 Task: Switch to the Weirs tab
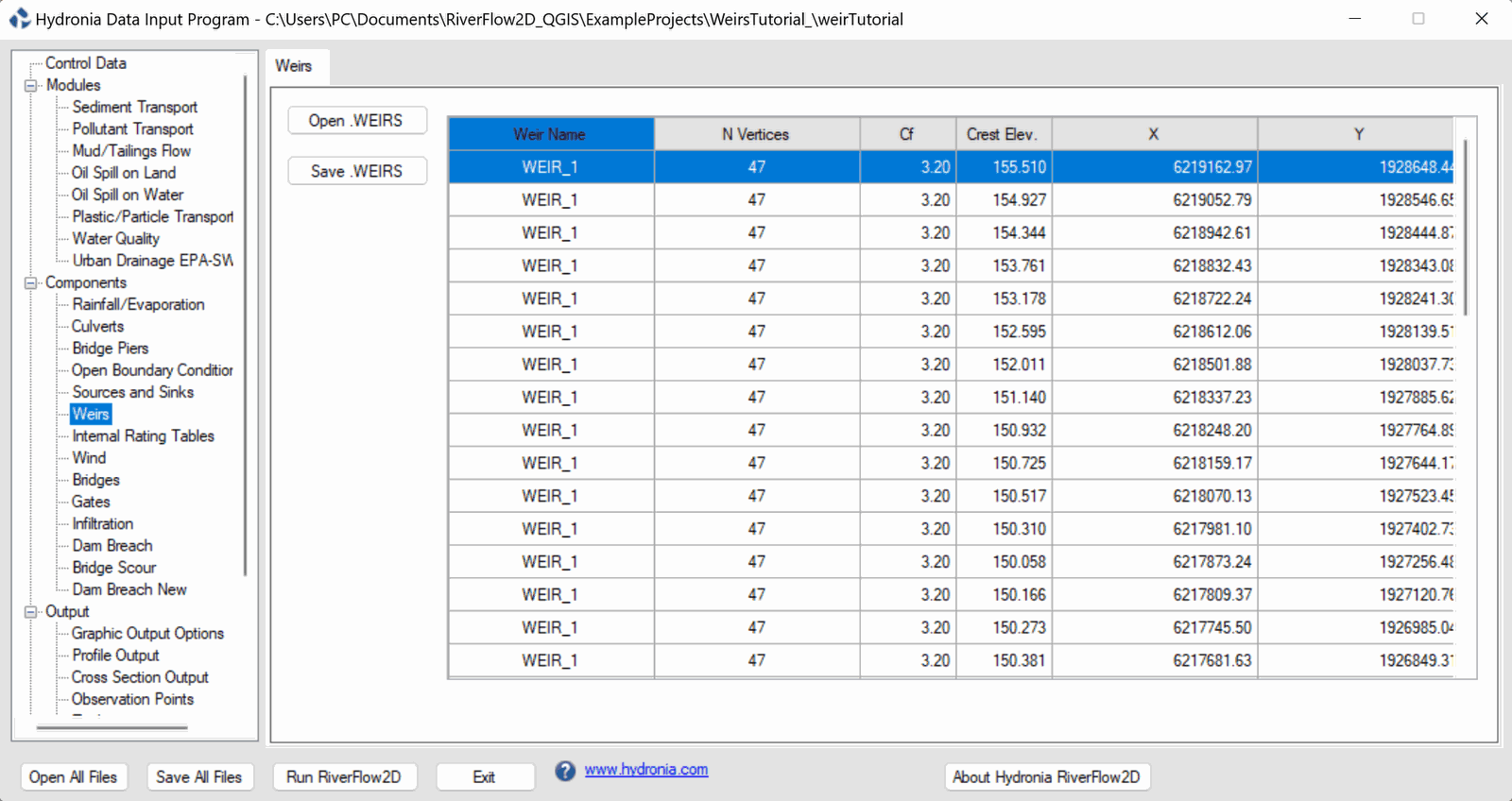(294, 66)
